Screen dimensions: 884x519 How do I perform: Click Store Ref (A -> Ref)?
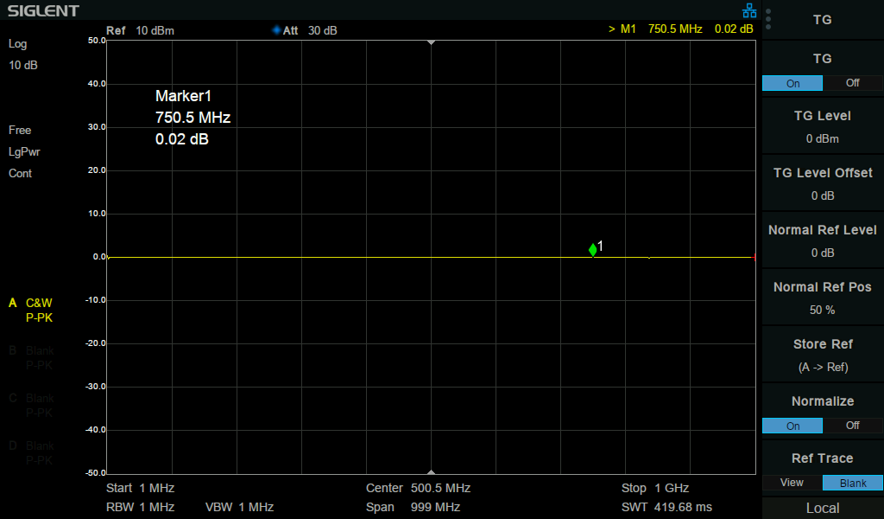tap(823, 355)
